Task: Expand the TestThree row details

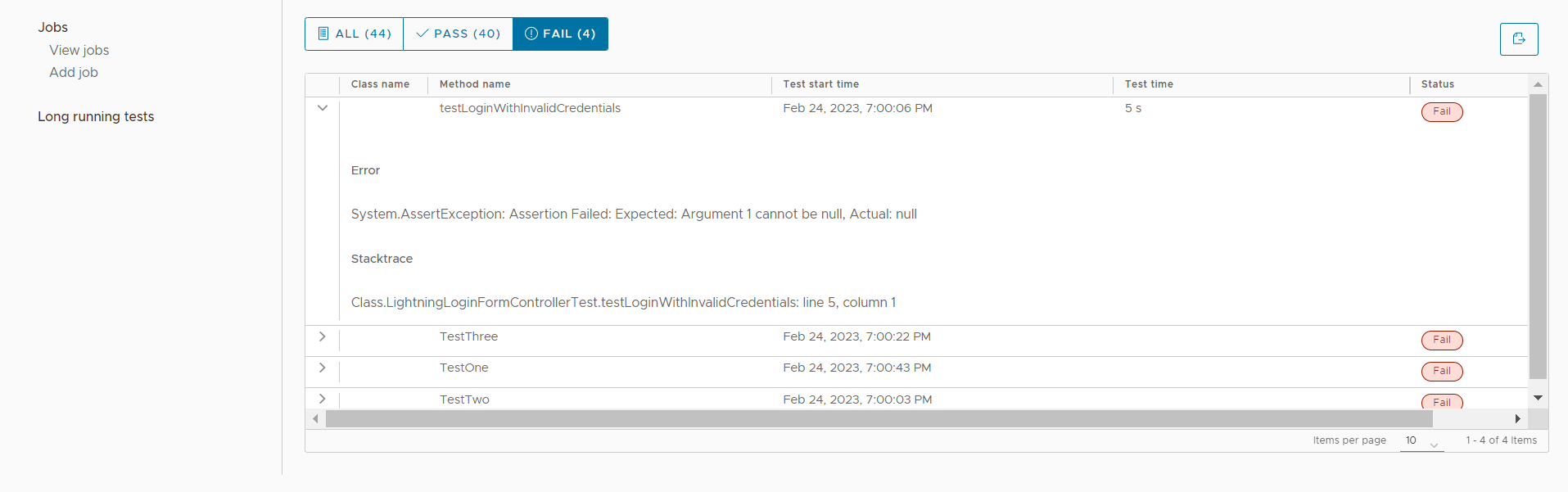Action: coord(323,336)
